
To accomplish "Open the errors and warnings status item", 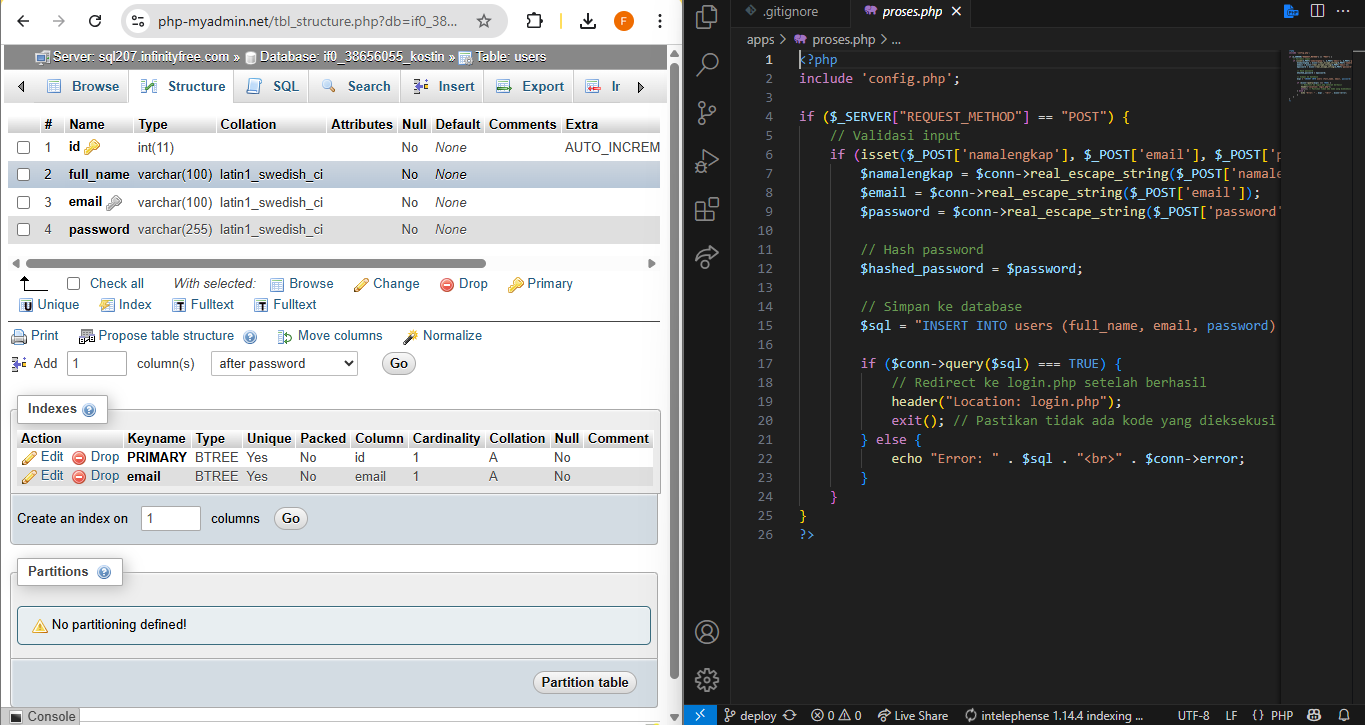I will [836, 716].
